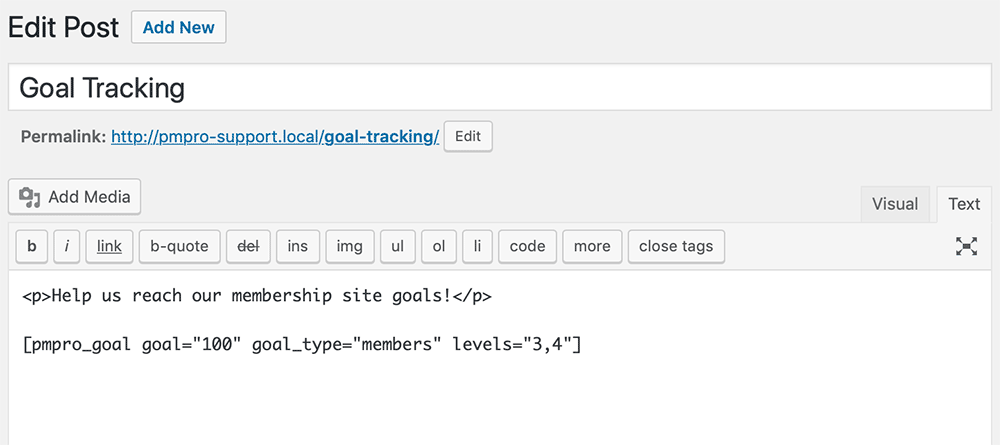Viewport: 1000px width, 445px height.
Task: Switch to the Visual editor tab
Action: coord(895,204)
